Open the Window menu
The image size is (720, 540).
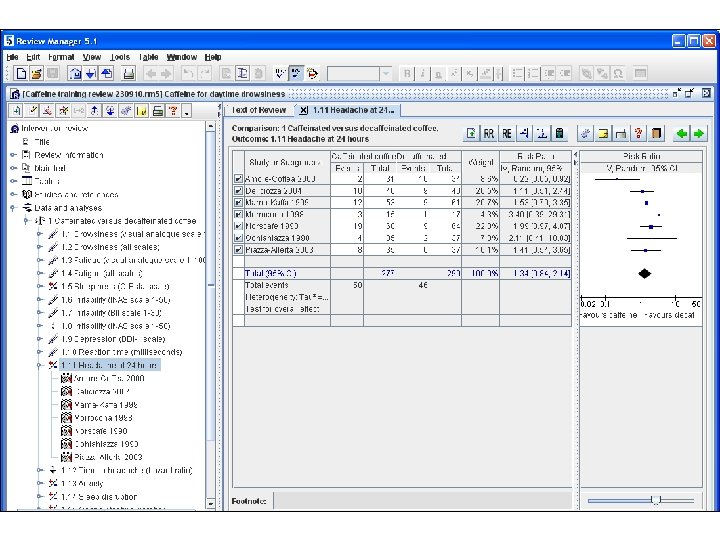click(x=181, y=57)
